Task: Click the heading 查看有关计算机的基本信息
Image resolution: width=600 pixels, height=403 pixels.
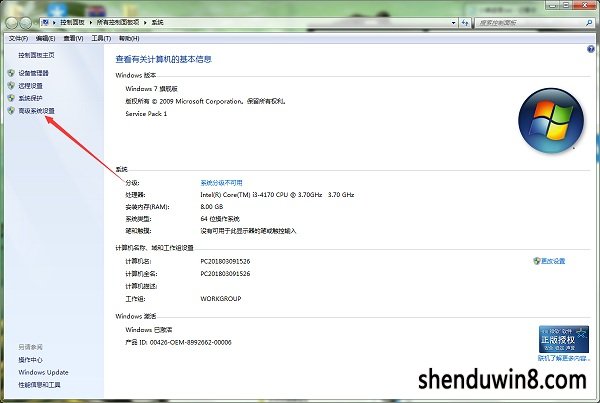Action: (163, 59)
